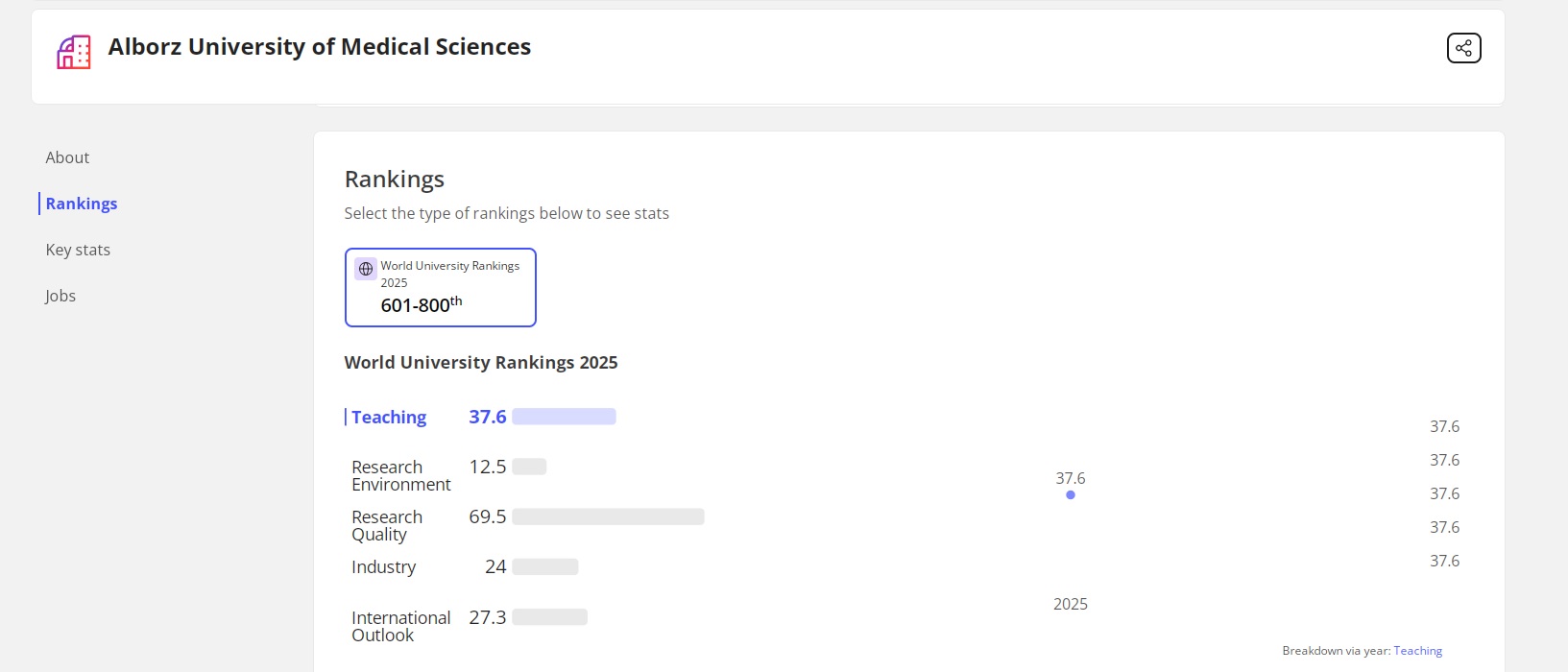
Task: Click Alborz University of Medical Sciences title
Action: point(319,47)
